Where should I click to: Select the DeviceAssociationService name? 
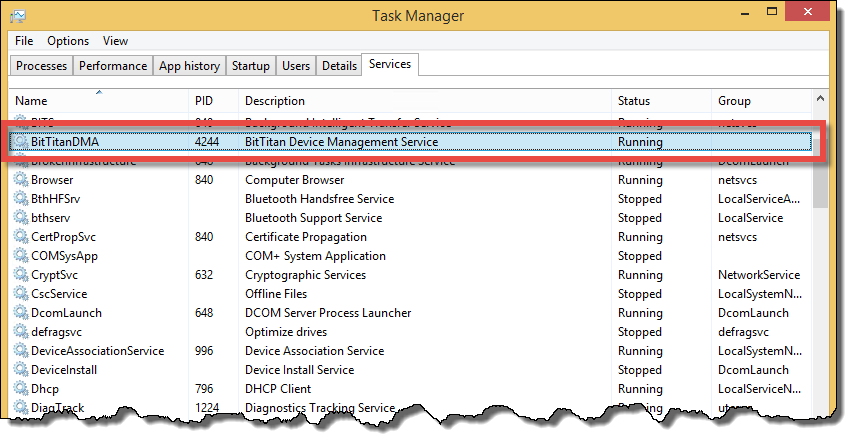pos(97,351)
